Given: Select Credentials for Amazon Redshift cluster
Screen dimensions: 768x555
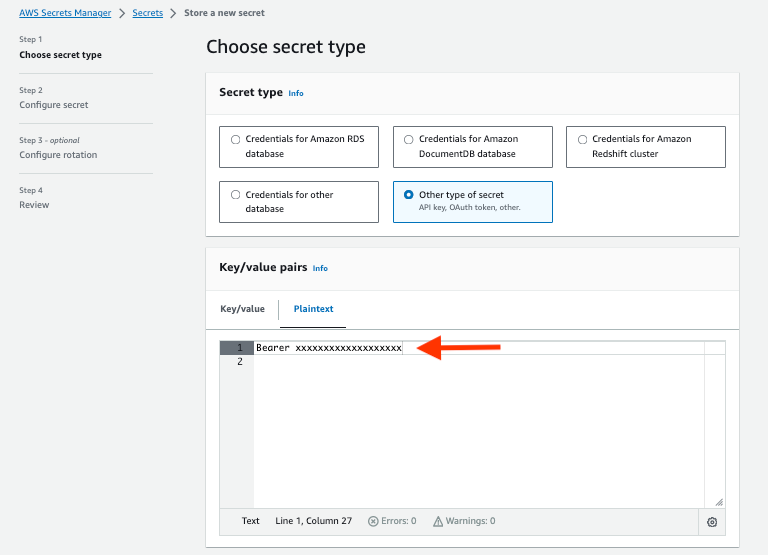Looking at the screenshot, I should click(646, 147).
